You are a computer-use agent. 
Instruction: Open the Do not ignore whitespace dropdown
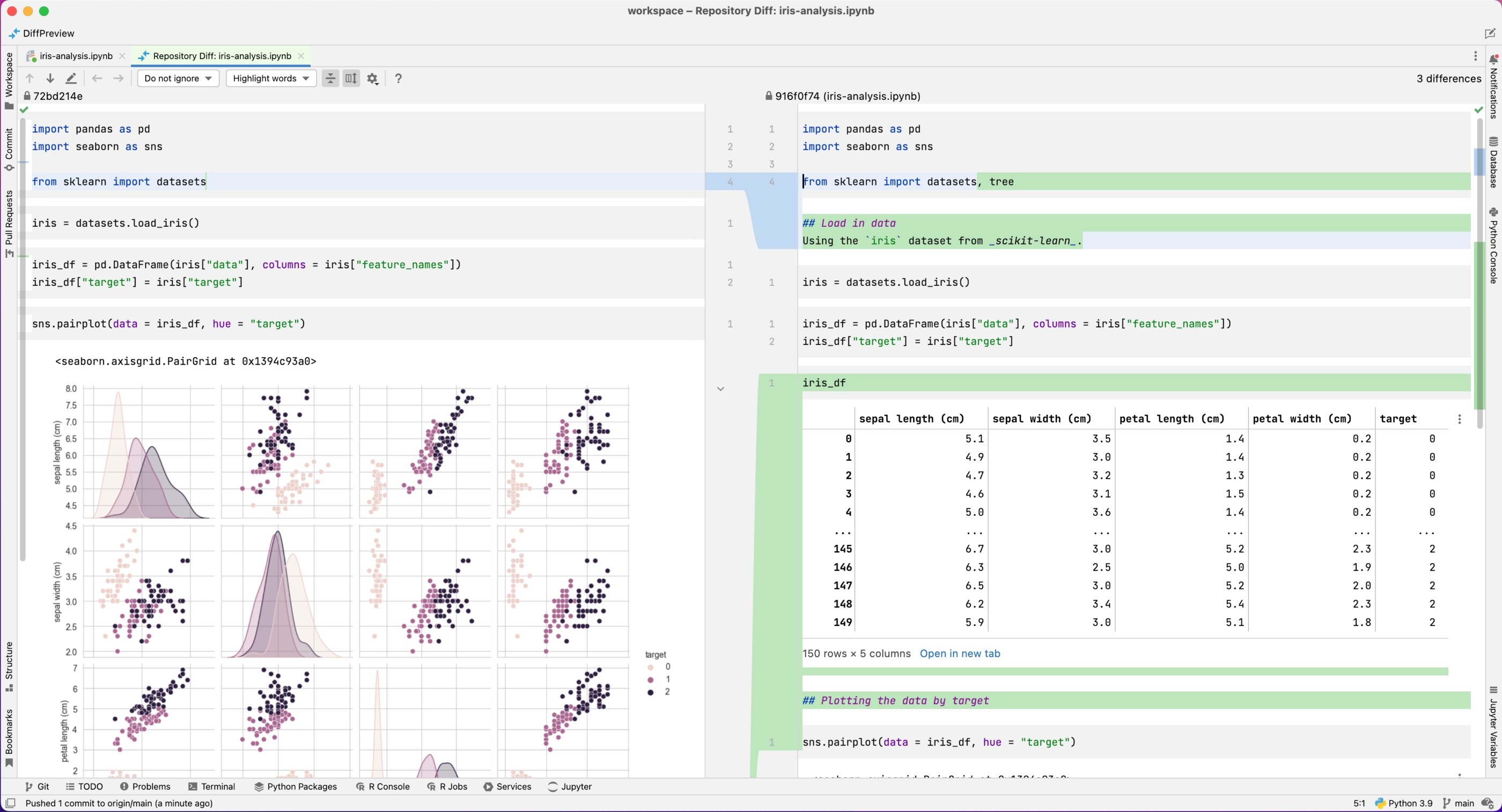click(179, 78)
